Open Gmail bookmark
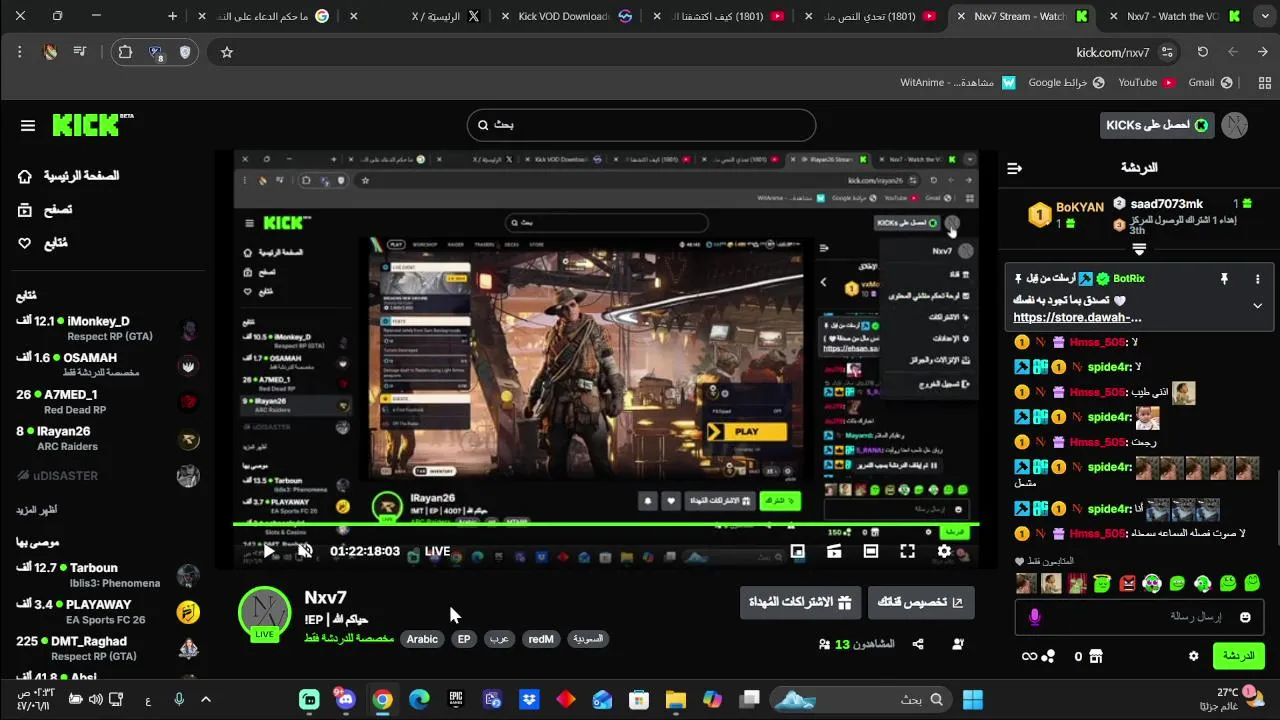Image resolution: width=1280 pixels, height=720 pixels. tap(1211, 83)
